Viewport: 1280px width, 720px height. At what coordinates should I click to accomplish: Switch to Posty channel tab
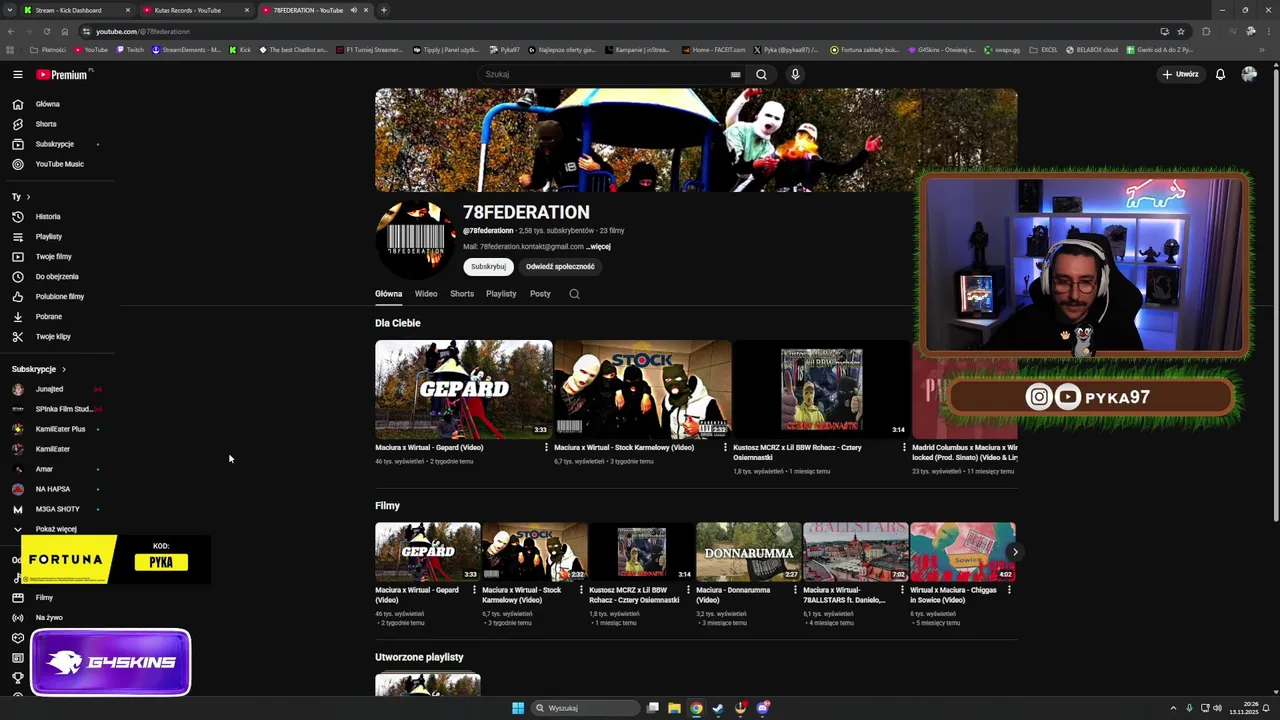[x=540, y=294]
